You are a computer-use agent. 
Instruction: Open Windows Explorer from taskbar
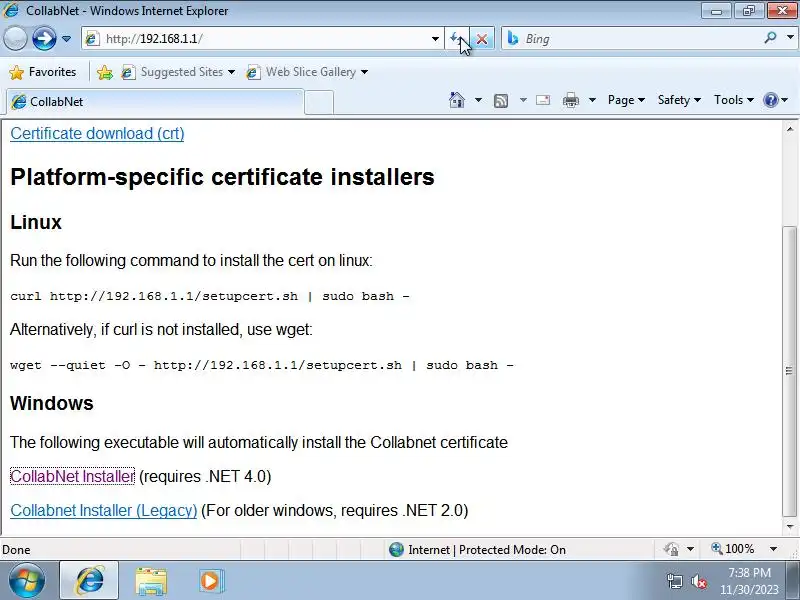point(151,581)
